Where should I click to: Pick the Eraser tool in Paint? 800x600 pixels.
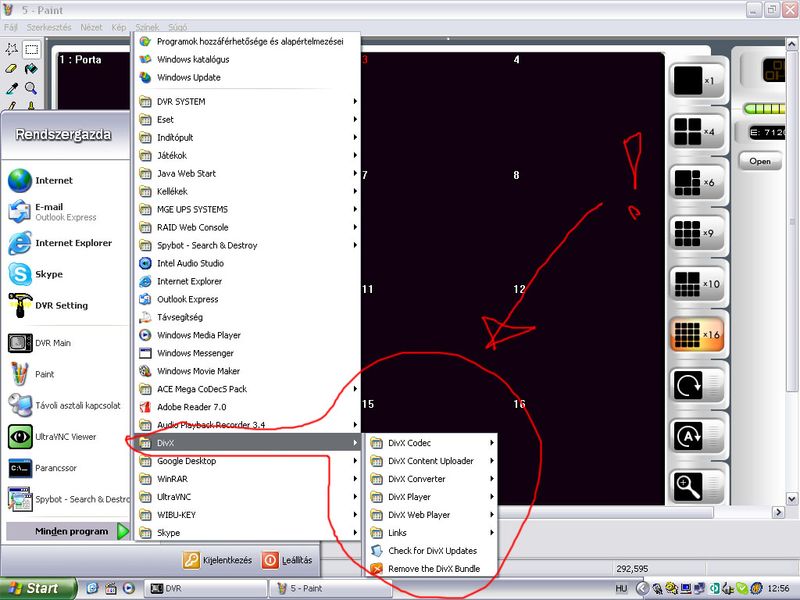(12, 69)
